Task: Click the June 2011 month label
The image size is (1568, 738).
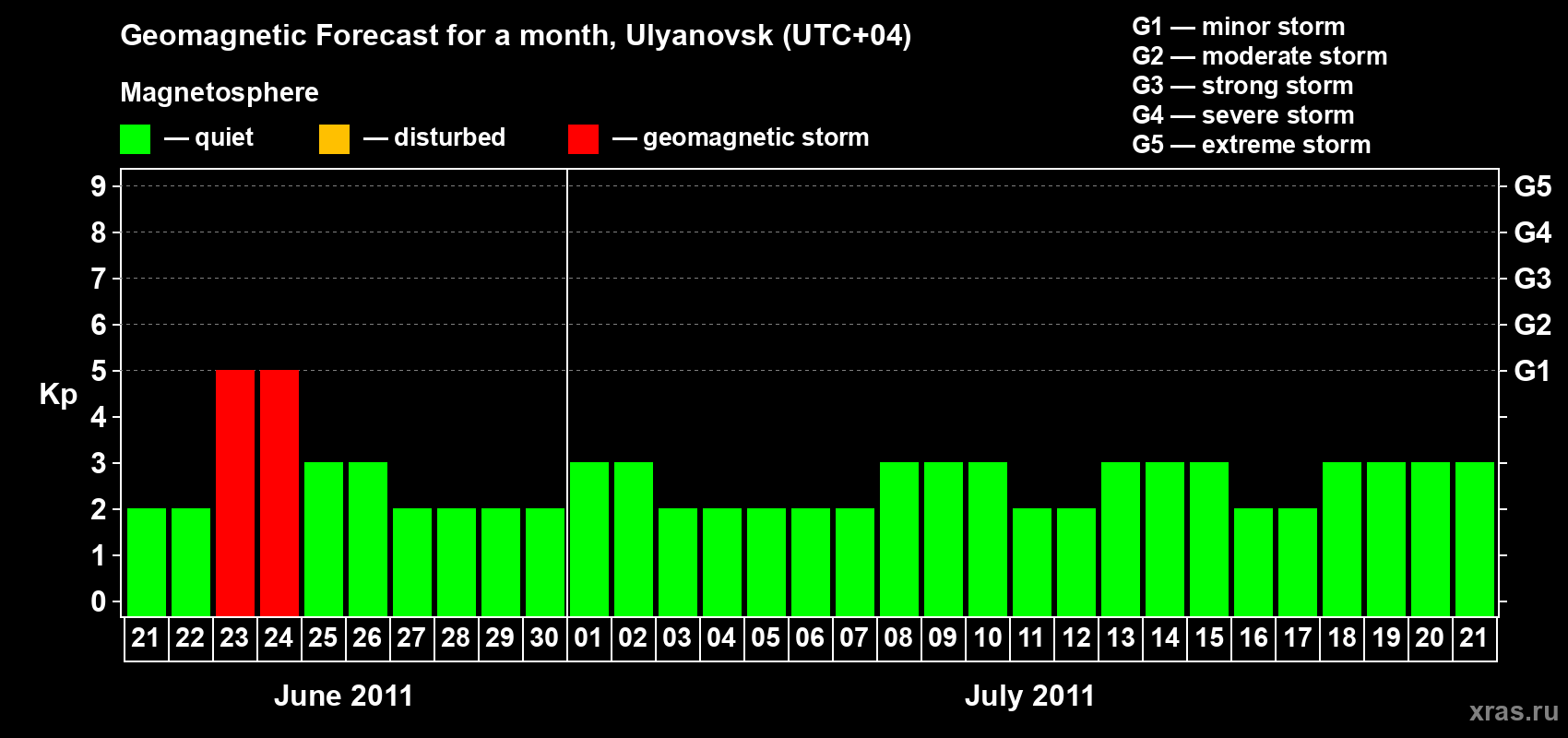Action: (x=344, y=696)
